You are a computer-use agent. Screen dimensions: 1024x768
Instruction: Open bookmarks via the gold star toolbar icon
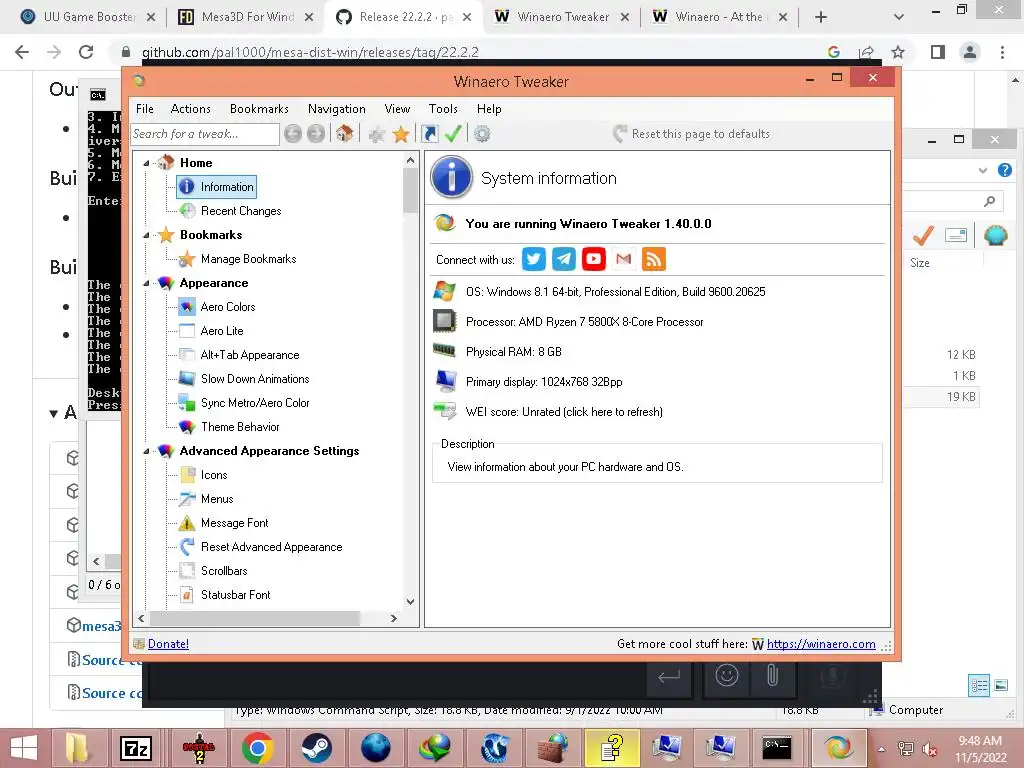(x=401, y=134)
